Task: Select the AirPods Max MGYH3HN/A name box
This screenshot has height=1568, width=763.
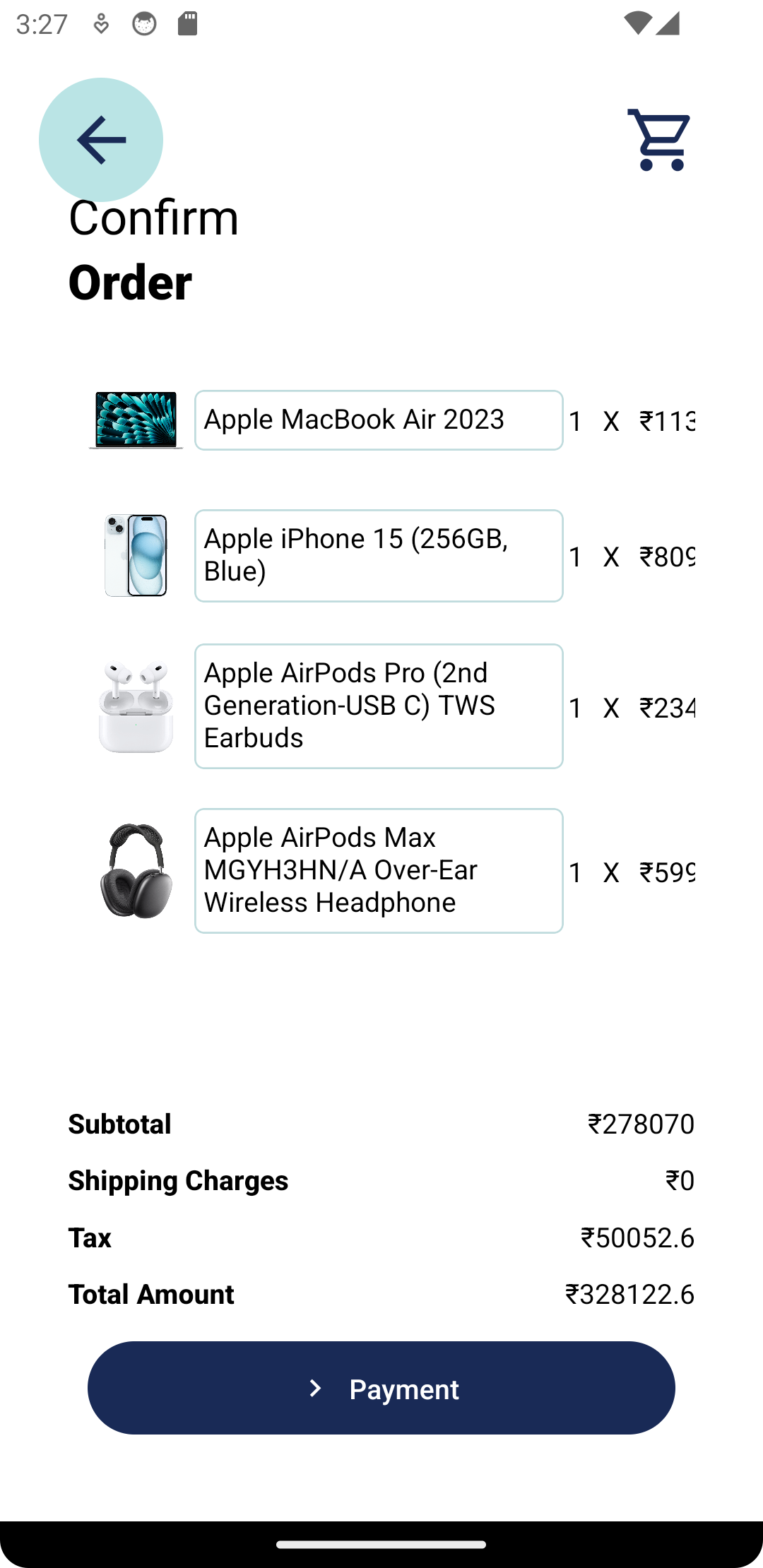Action: (379, 871)
